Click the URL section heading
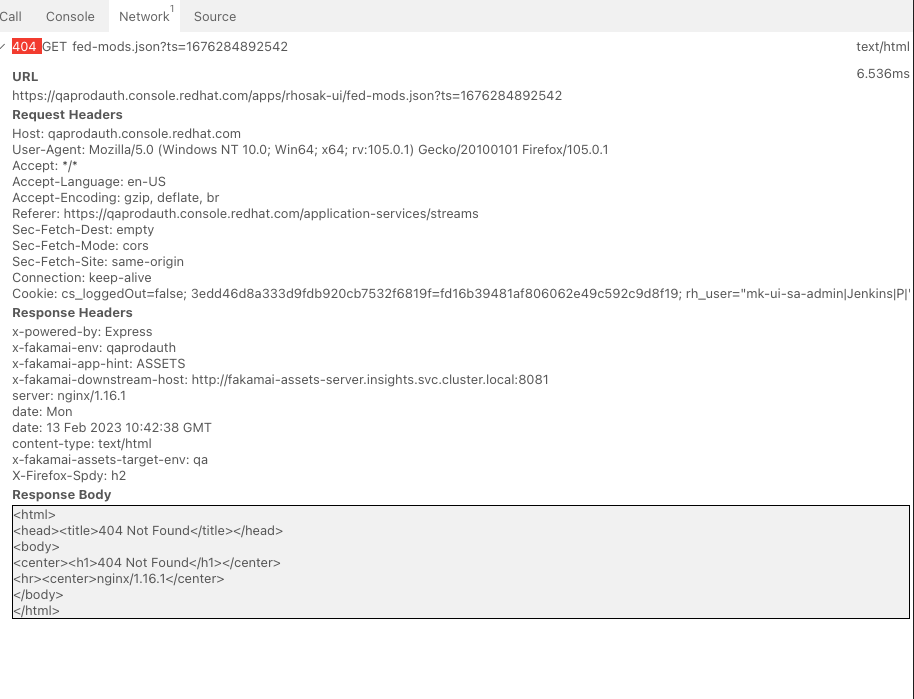The height and width of the screenshot is (699, 914). (x=25, y=77)
